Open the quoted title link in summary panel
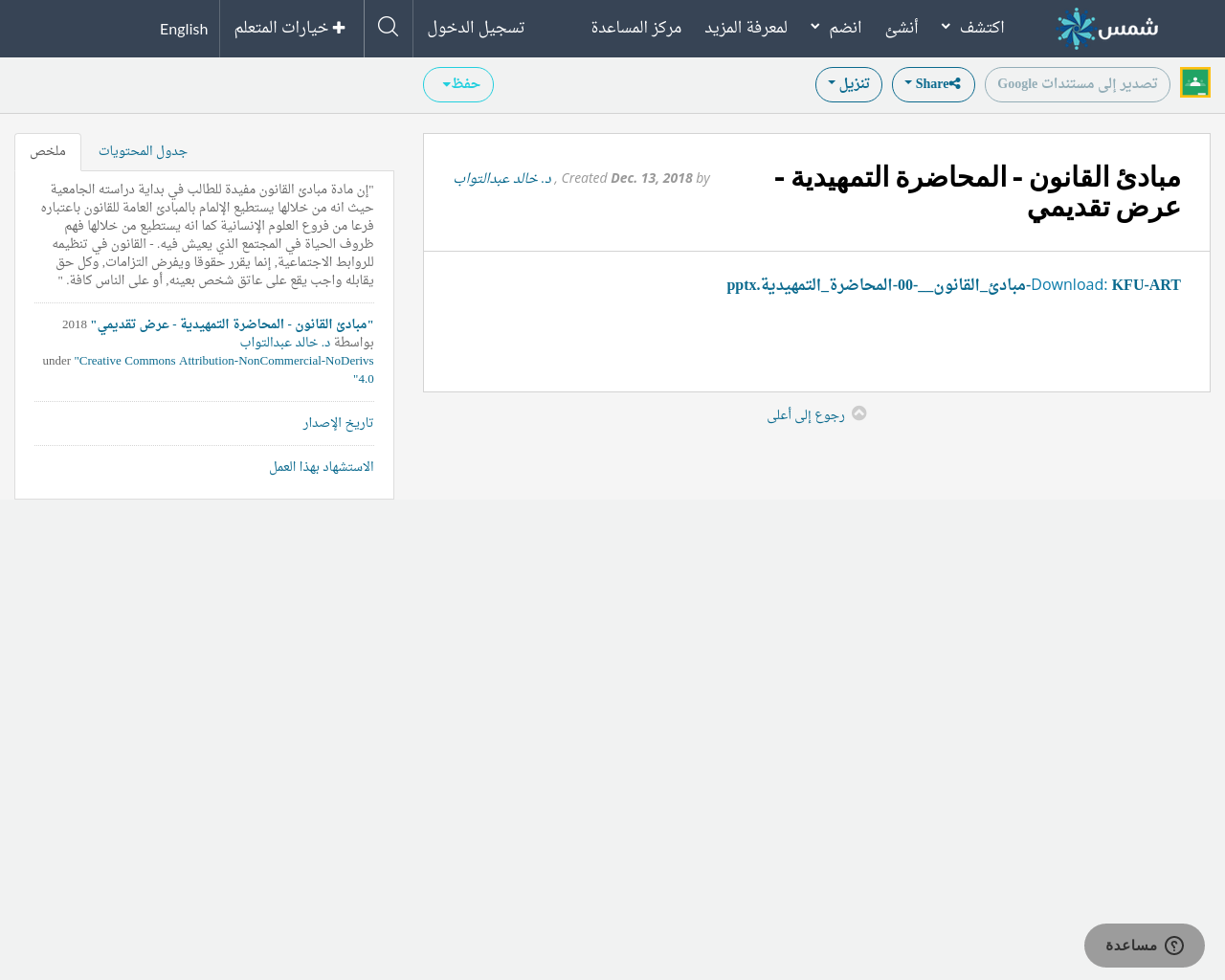Screen dimensions: 1225x980 233,324
